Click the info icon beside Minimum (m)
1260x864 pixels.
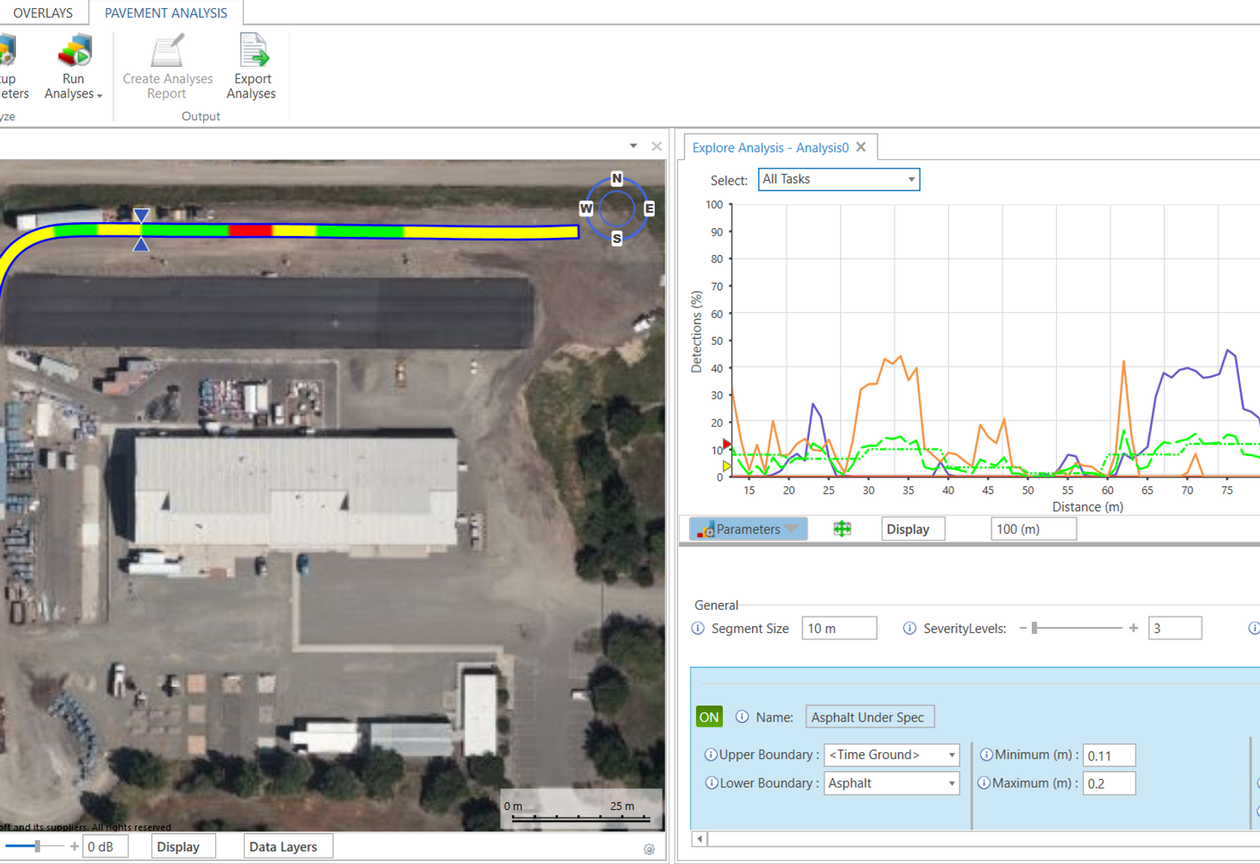(x=988, y=755)
